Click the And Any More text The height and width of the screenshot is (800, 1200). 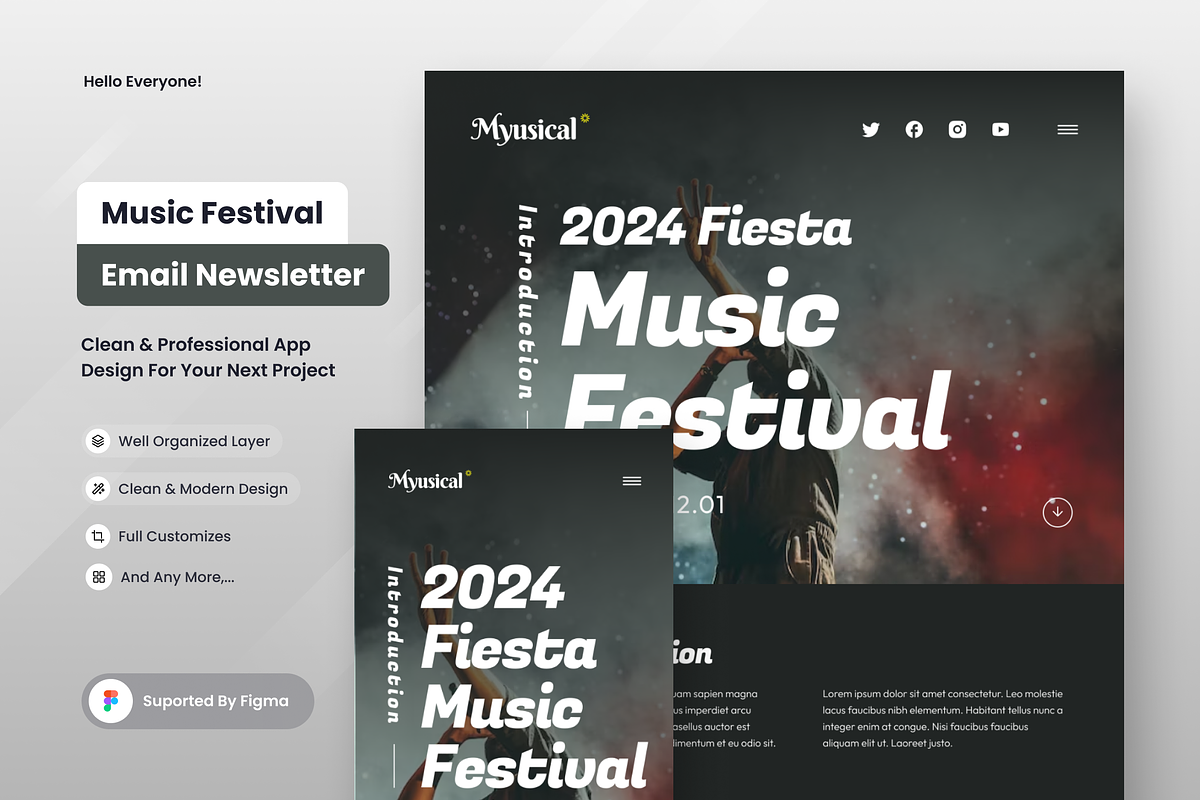[177, 577]
